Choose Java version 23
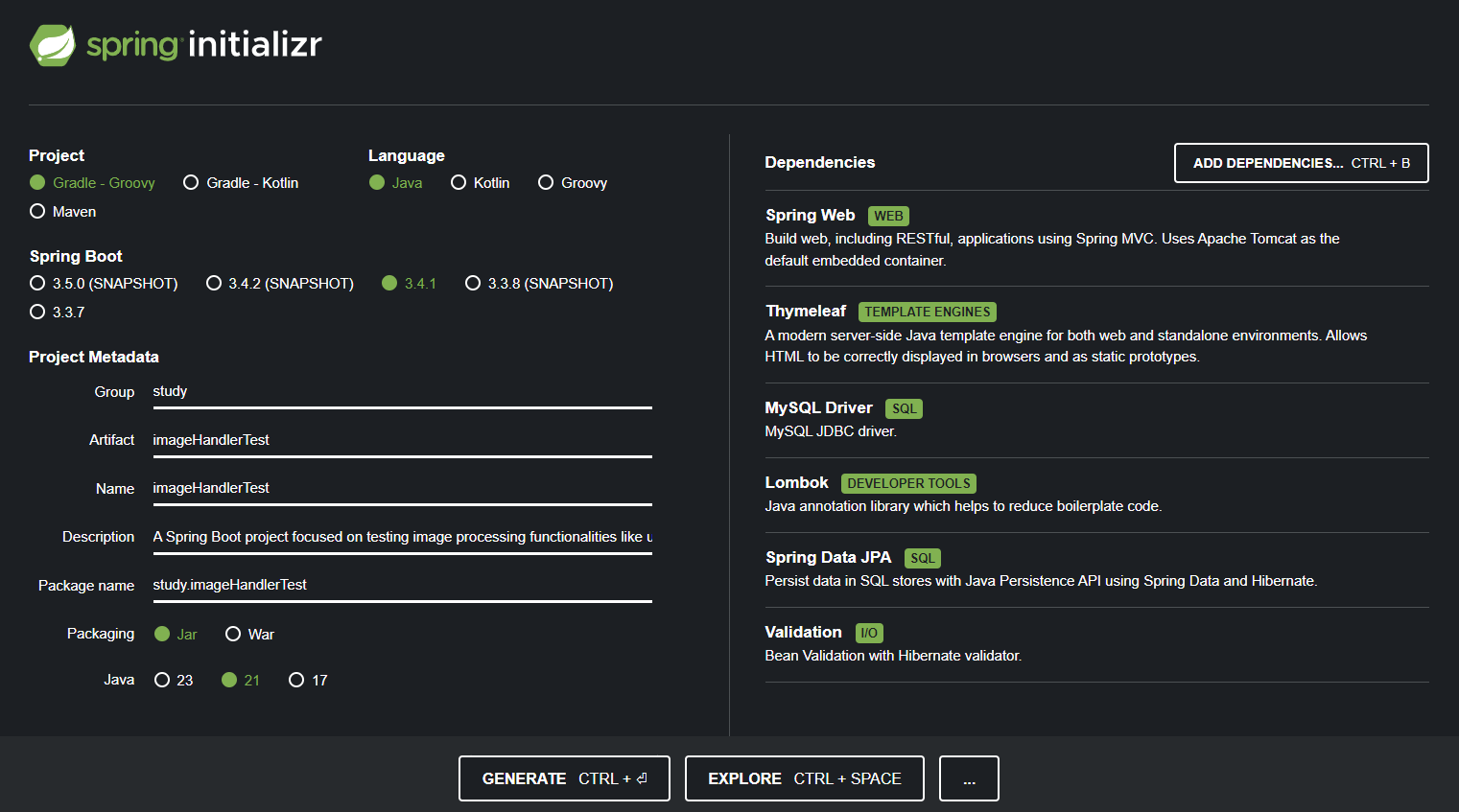1459x812 pixels. click(174, 680)
